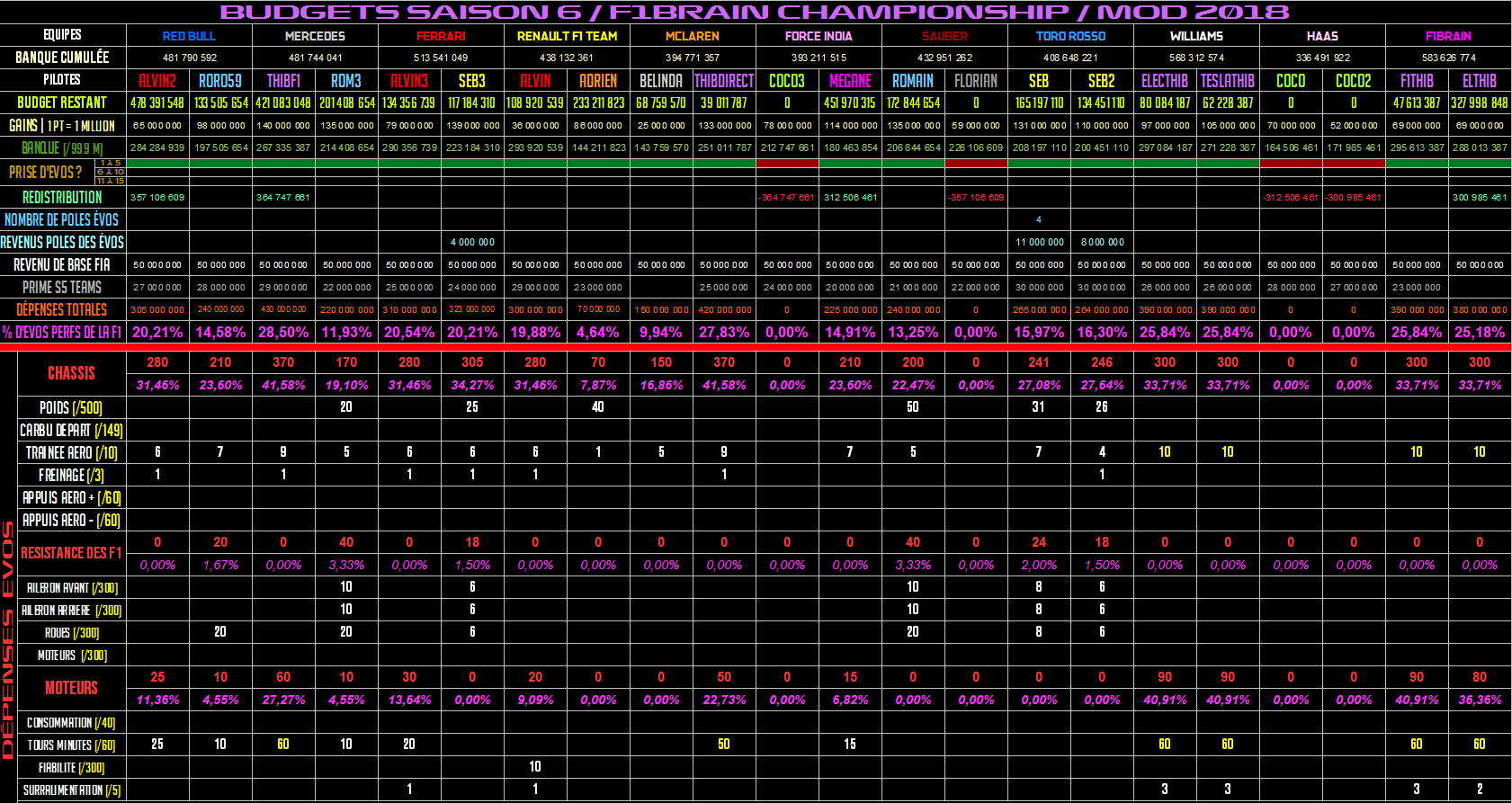The image size is (1512, 803).
Task: Select the TESLATHIB pilot cell
Action: coord(1228,81)
